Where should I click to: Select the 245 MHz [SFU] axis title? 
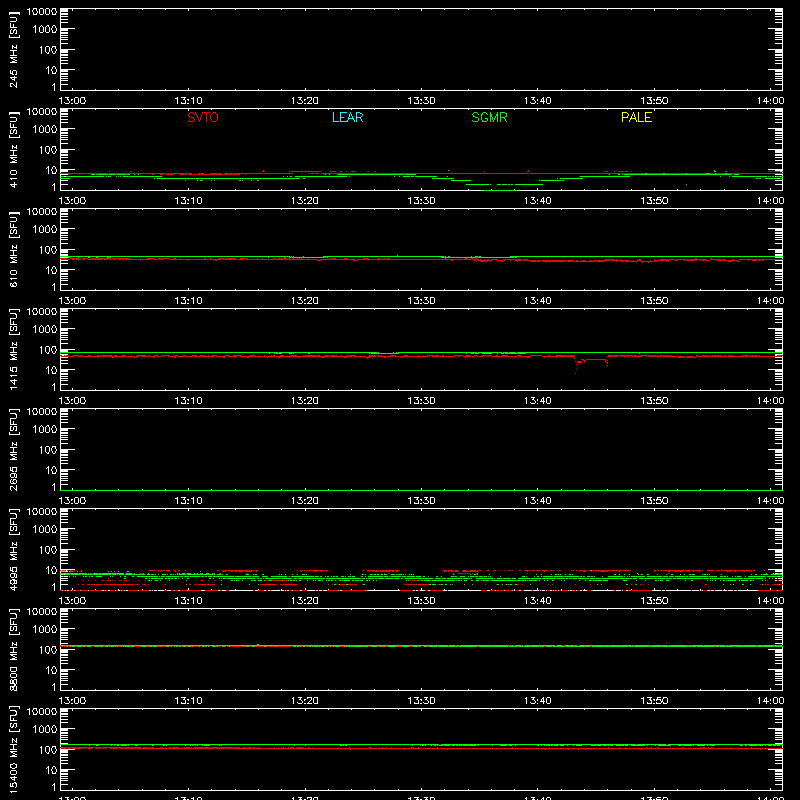pyautogui.click(x=13, y=49)
